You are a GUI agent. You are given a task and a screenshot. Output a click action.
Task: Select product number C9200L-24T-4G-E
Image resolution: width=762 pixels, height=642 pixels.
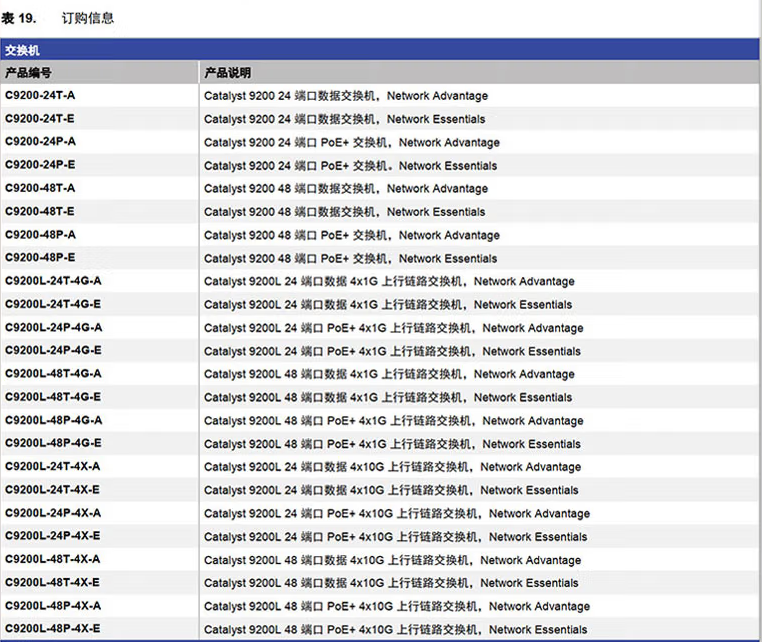(x=53, y=304)
